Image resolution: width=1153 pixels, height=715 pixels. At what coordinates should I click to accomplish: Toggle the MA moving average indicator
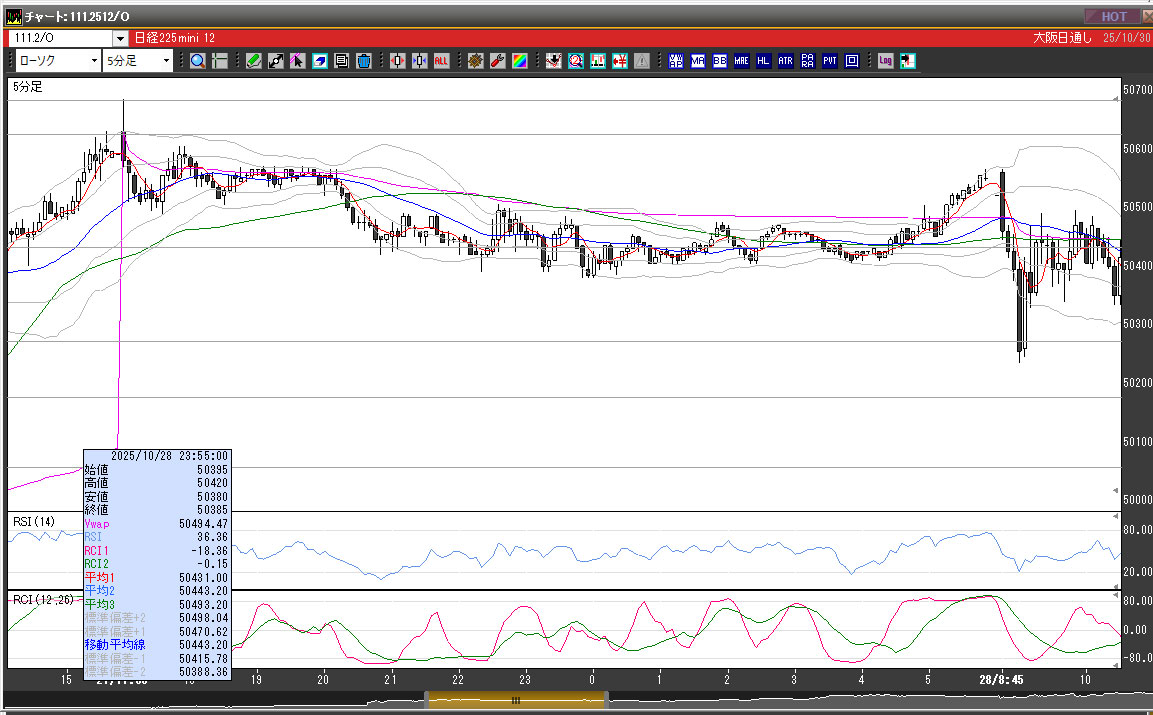click(698, 61)
